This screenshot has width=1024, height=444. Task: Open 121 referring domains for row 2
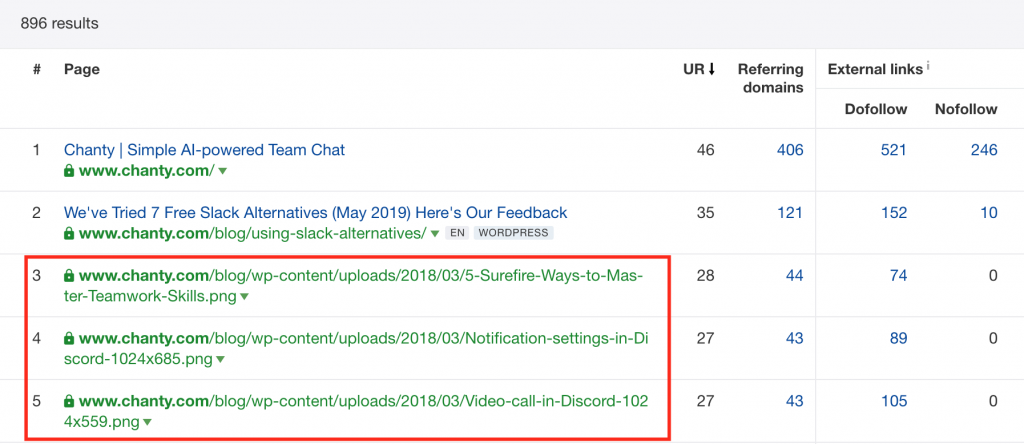tap(791, 213)
